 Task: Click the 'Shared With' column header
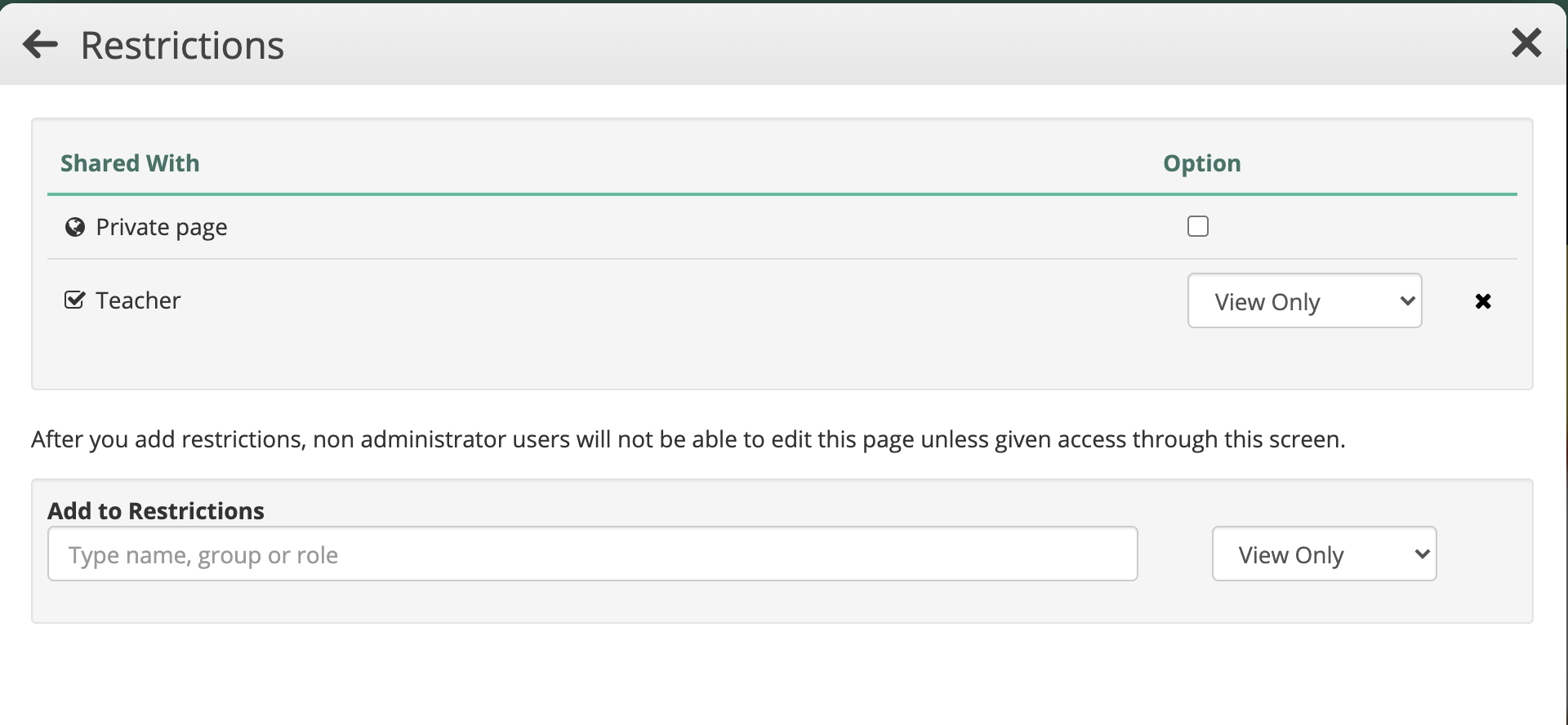click(130, 163)
